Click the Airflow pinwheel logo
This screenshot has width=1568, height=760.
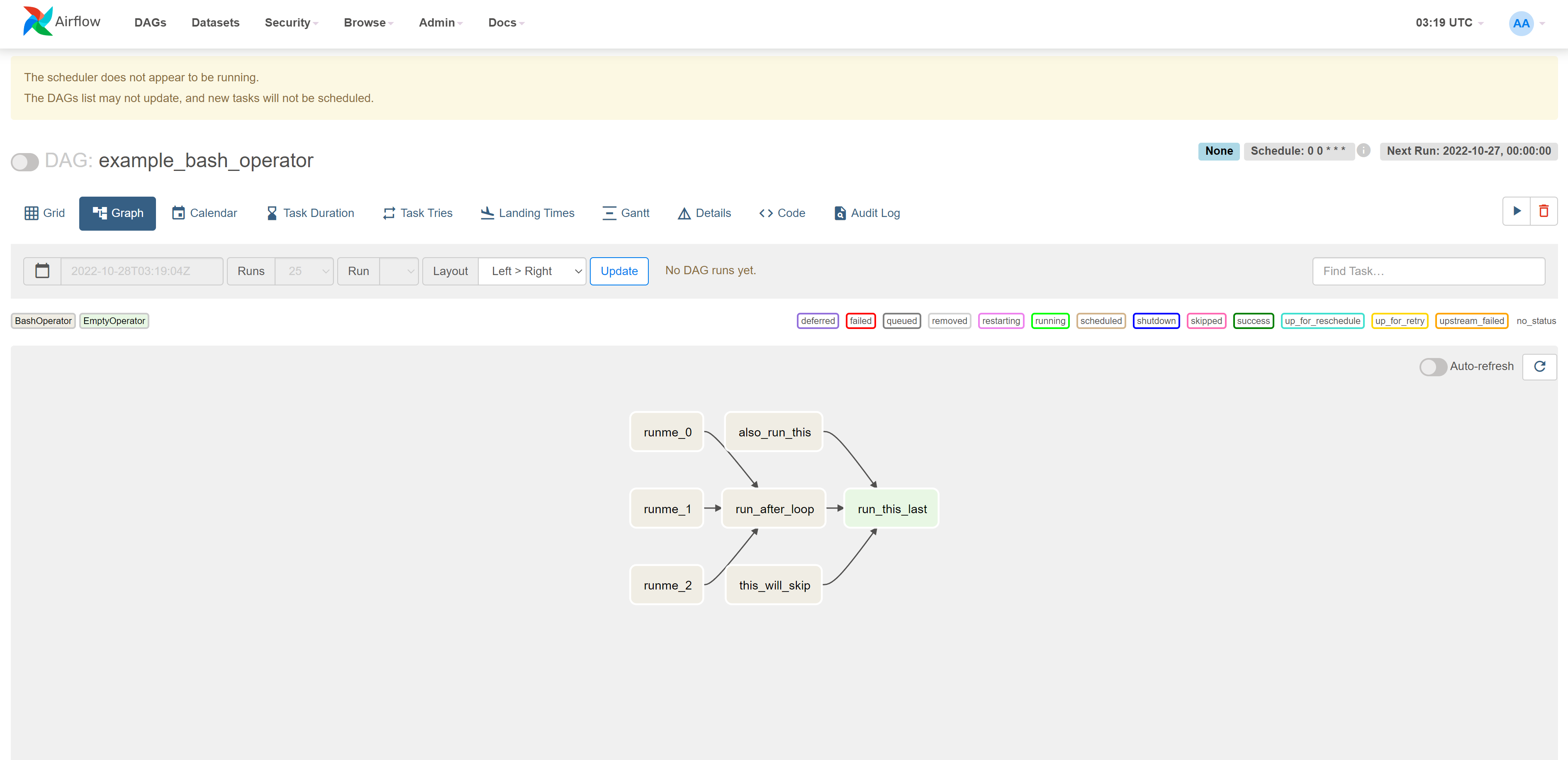click(38, 21)
